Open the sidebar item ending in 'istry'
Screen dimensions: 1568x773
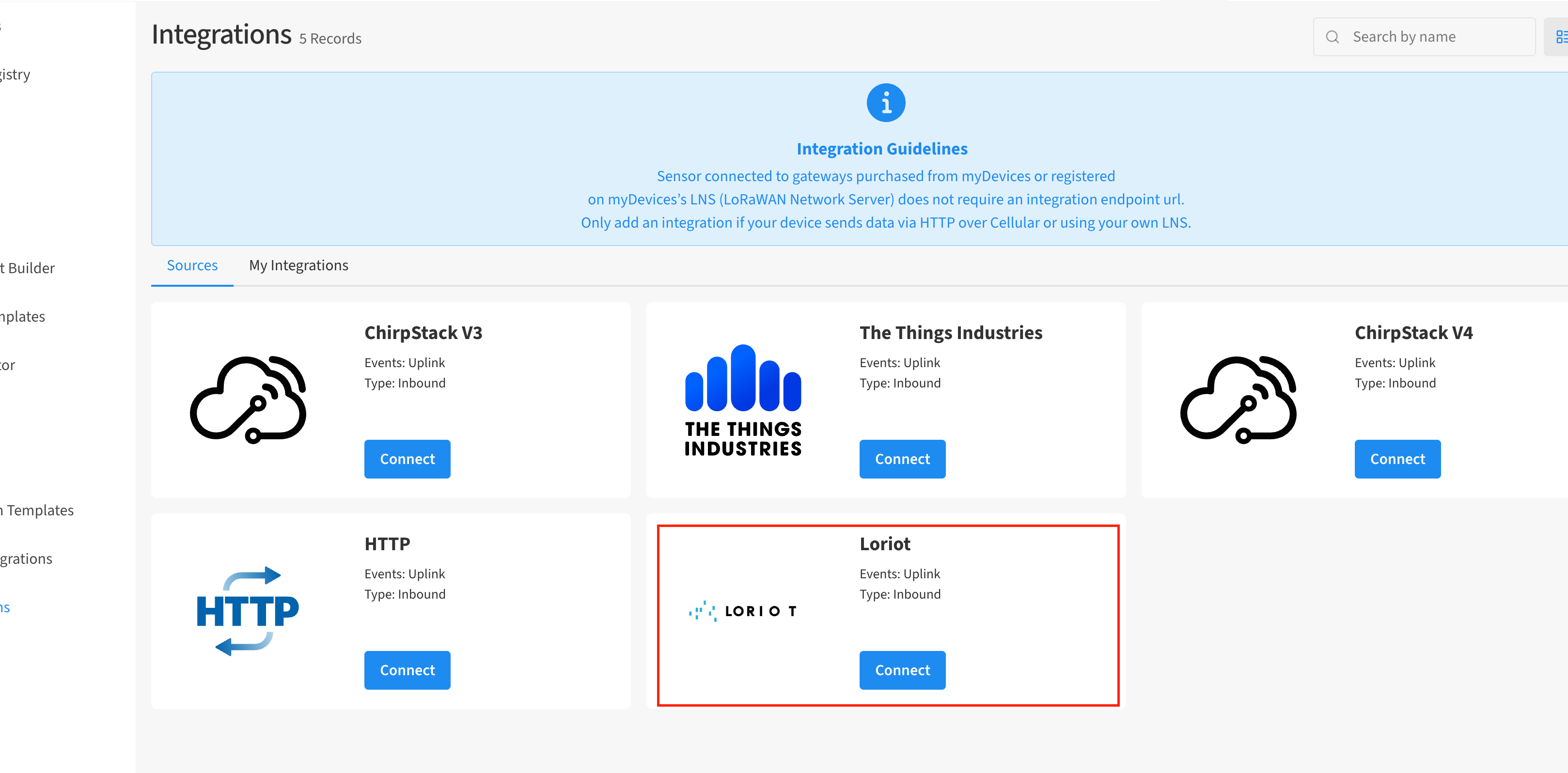pyautogui.click(x=15, y=75)
